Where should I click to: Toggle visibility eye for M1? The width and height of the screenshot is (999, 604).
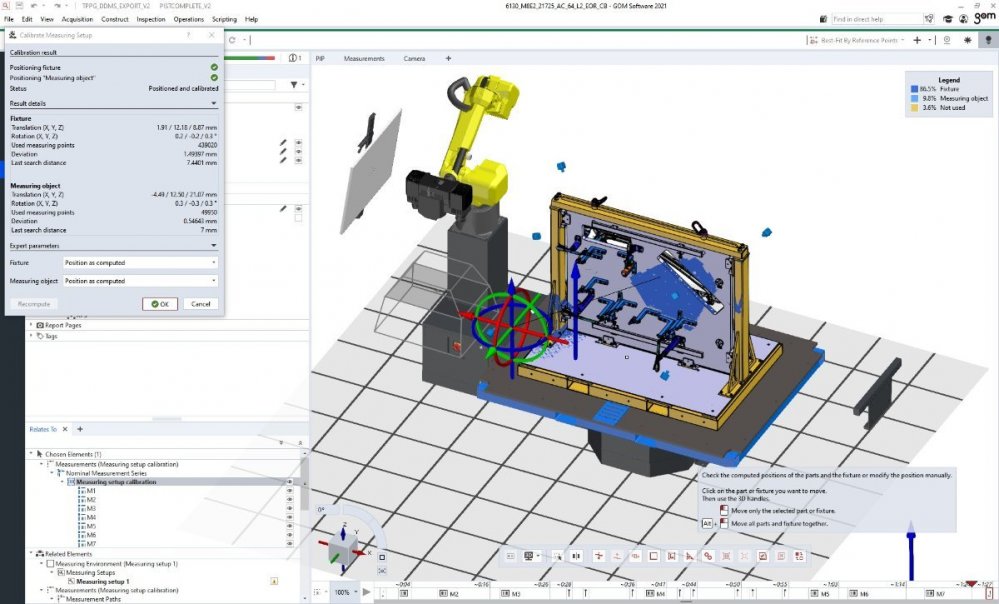[x=290, y=491]
